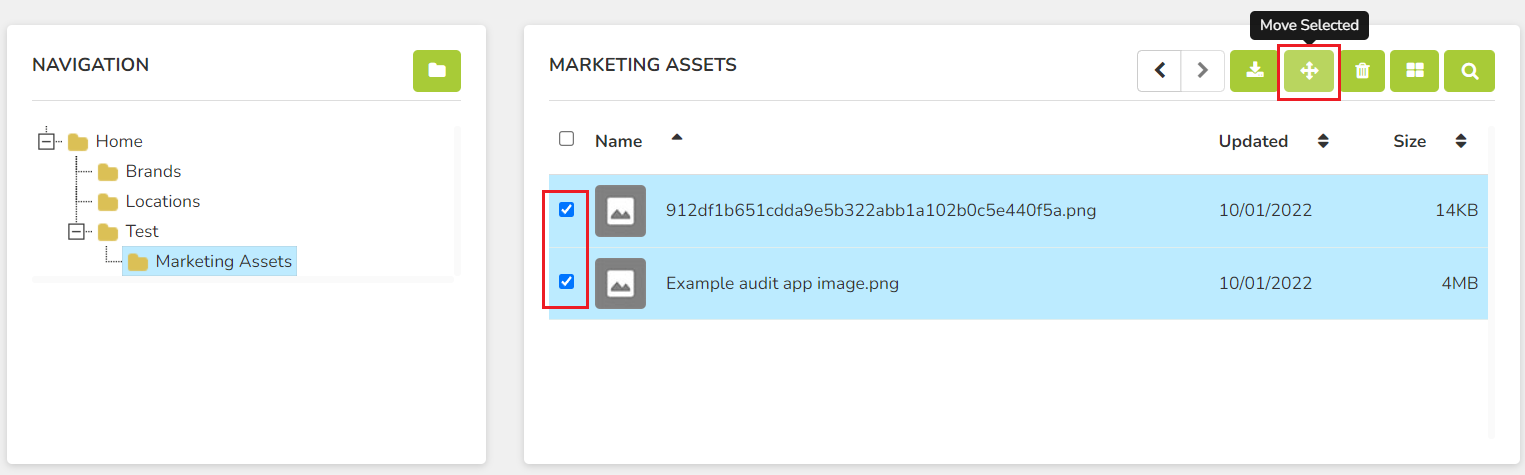1525x475 pixels.
Task: Click thumbnail of Example audit app image.png
Action: (x=620, y=283)
